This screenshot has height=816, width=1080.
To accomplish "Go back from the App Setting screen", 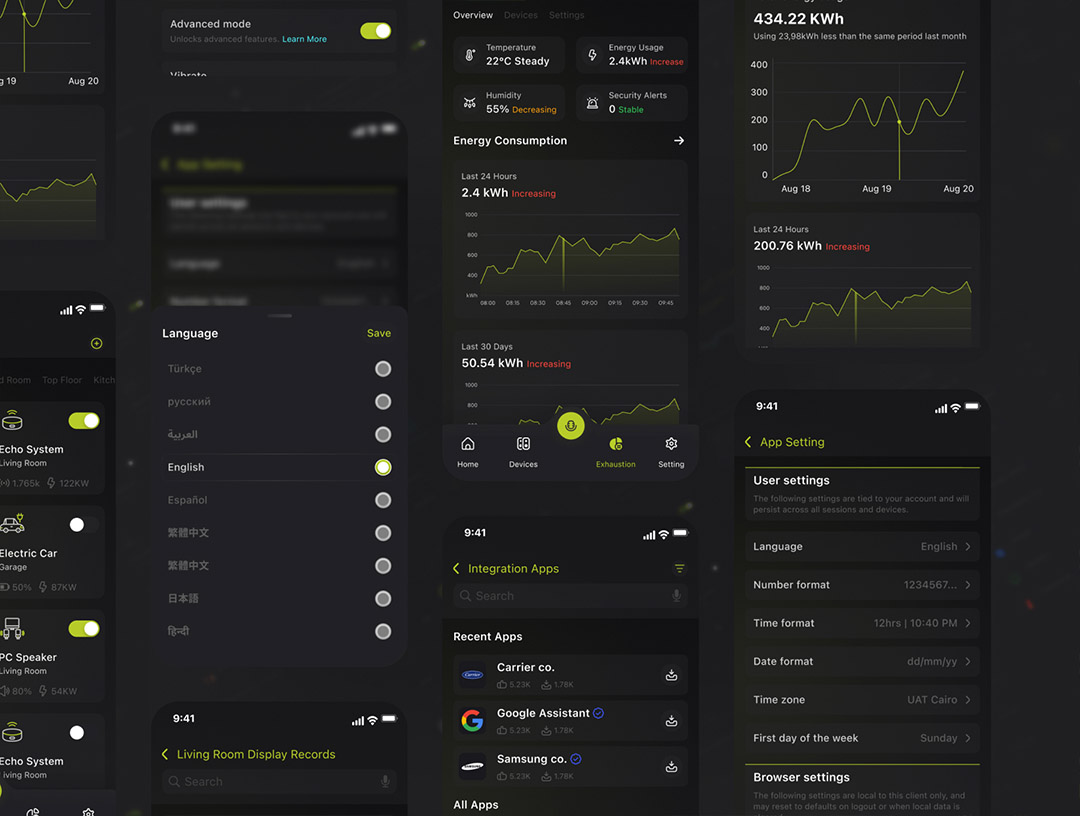I will pyautogui.click(x=748, y=442).
